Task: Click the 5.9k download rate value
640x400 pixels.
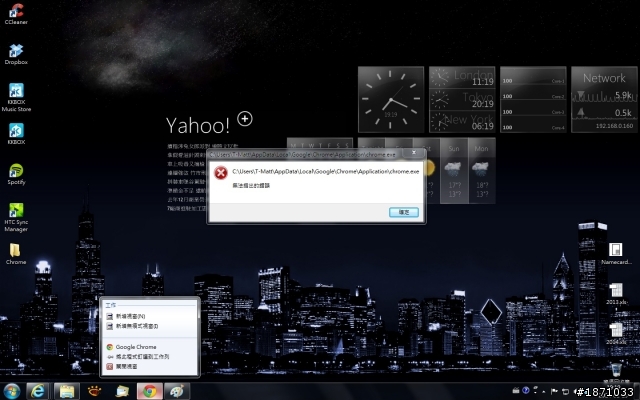Action: coord(623,95)
